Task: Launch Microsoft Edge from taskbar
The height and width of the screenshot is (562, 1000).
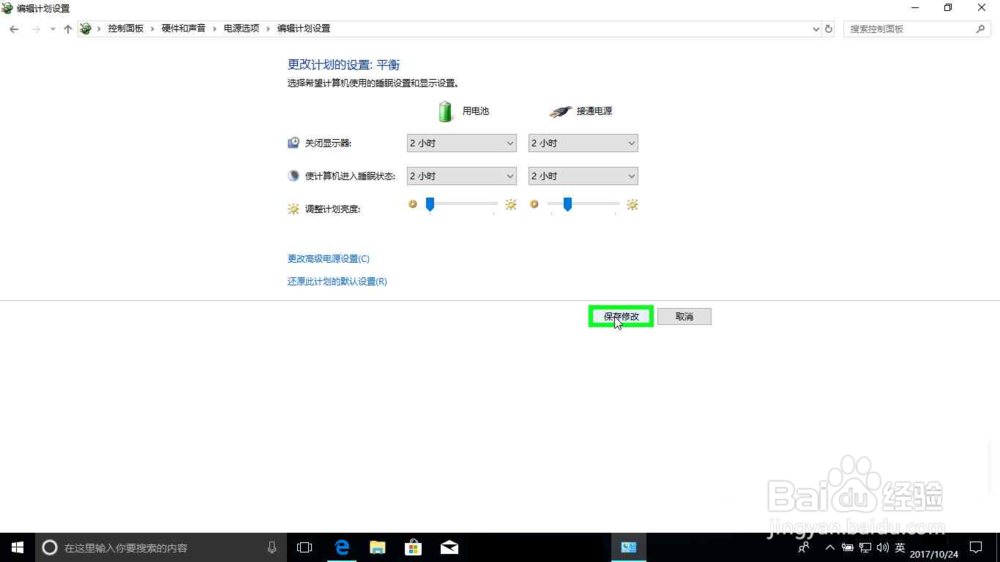Action: coord(342,547)
